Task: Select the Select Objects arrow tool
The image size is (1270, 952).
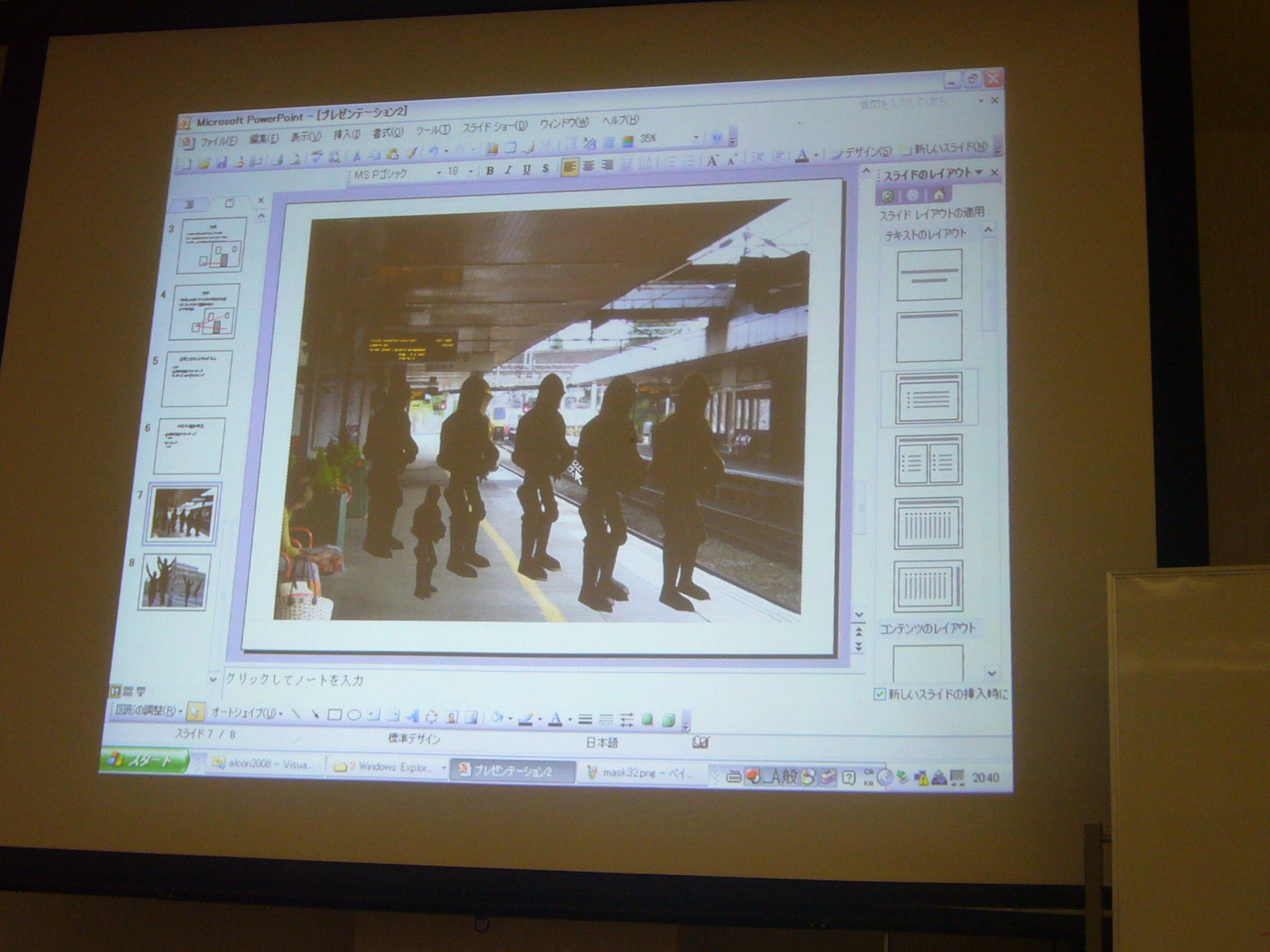Action: [195, 713]
